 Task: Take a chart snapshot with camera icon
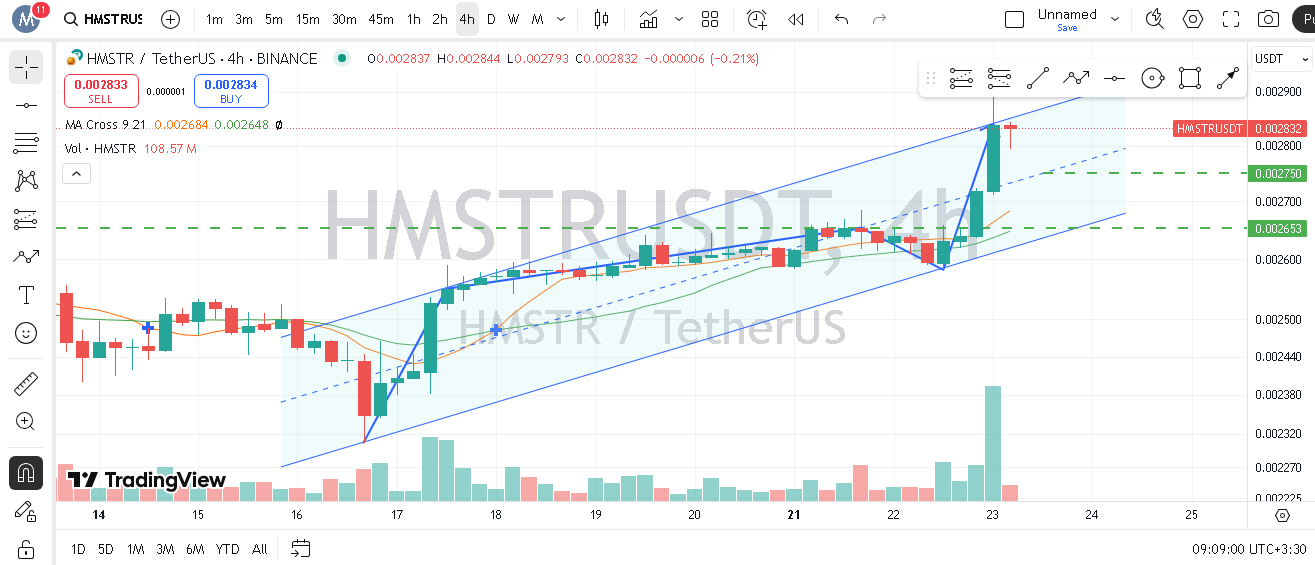(1269, 19)
